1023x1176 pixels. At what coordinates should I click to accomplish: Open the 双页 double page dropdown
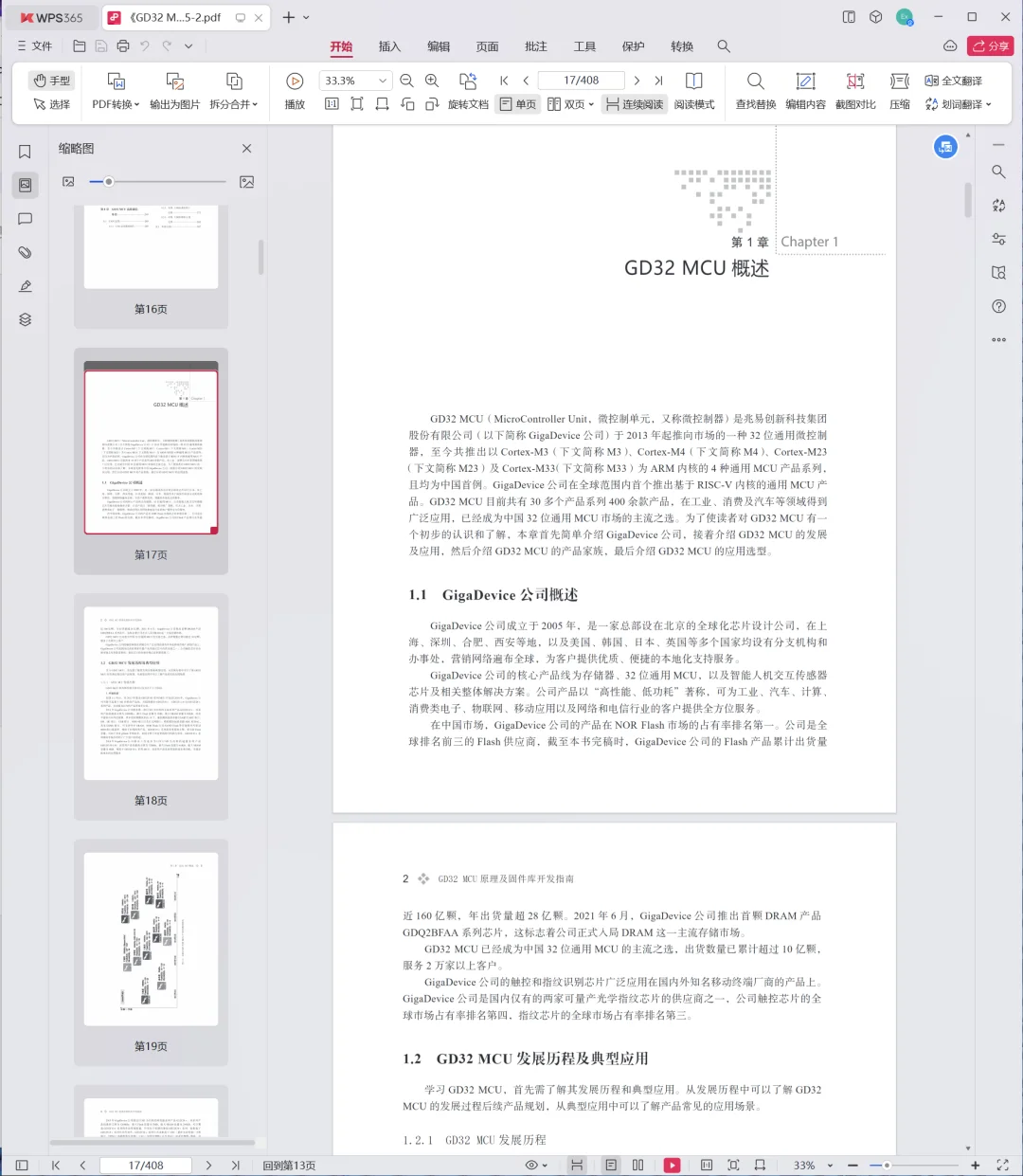pos(571,104)
